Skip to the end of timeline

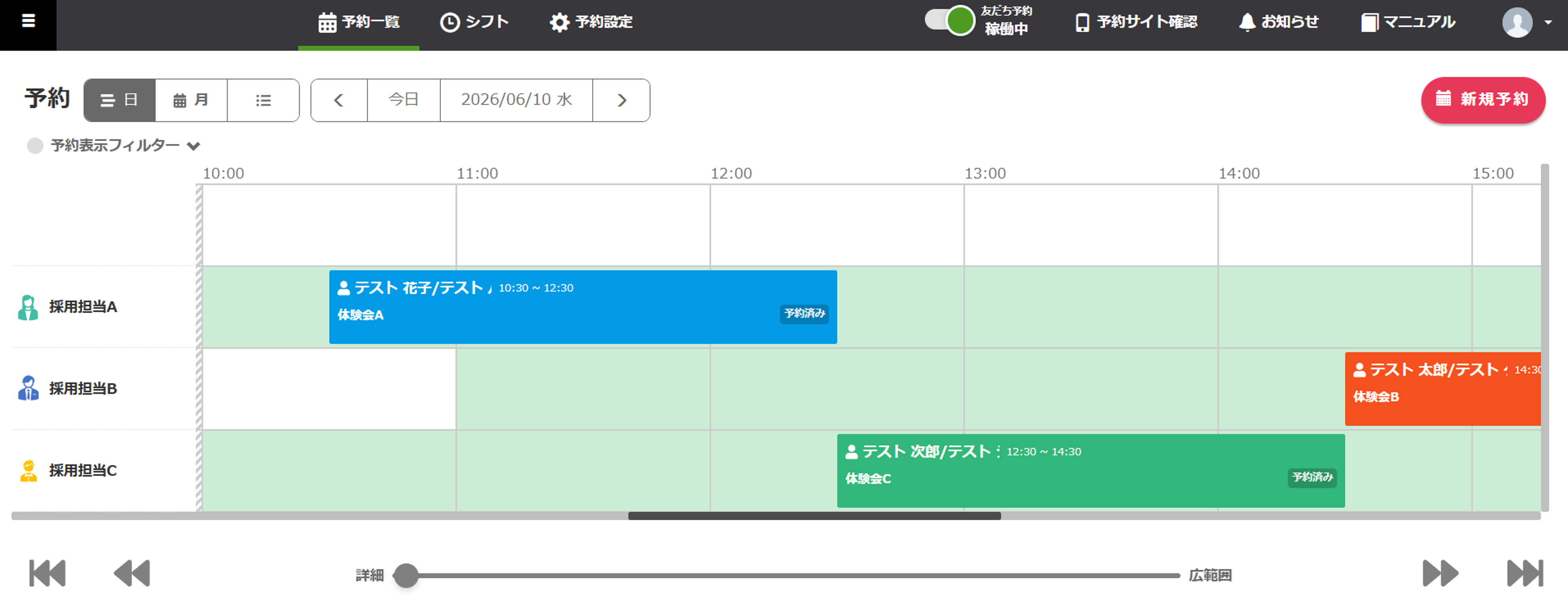1525,573
